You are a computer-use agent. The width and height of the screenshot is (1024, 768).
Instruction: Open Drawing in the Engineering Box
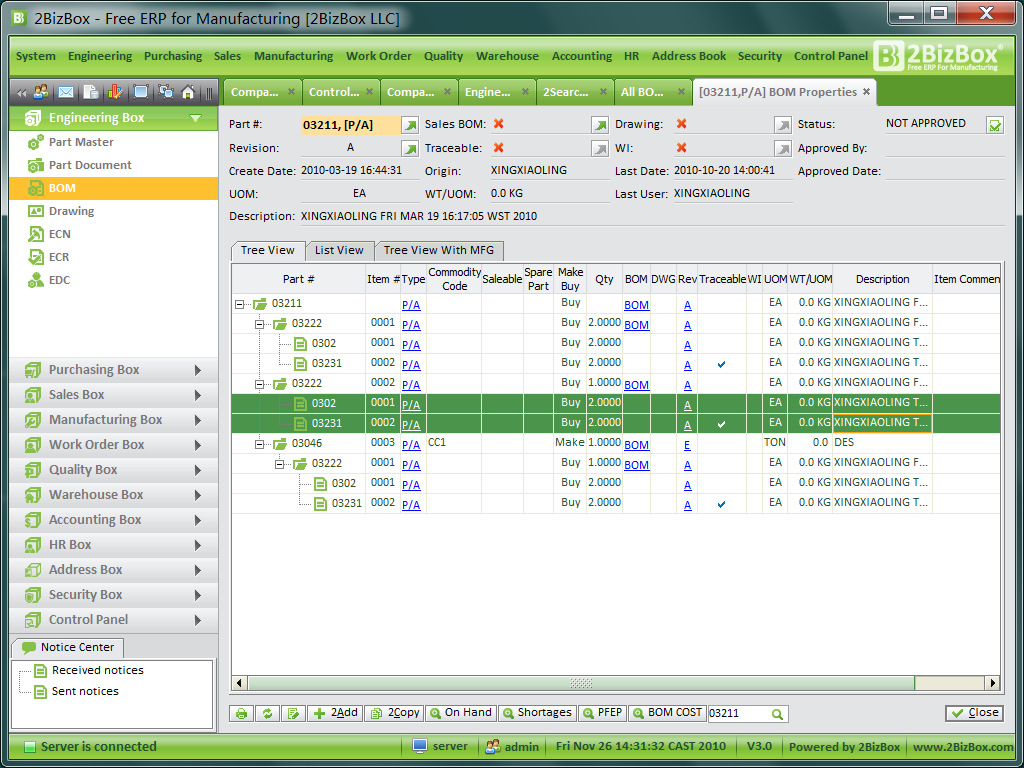pyautogui.click(x=71, y=212)
